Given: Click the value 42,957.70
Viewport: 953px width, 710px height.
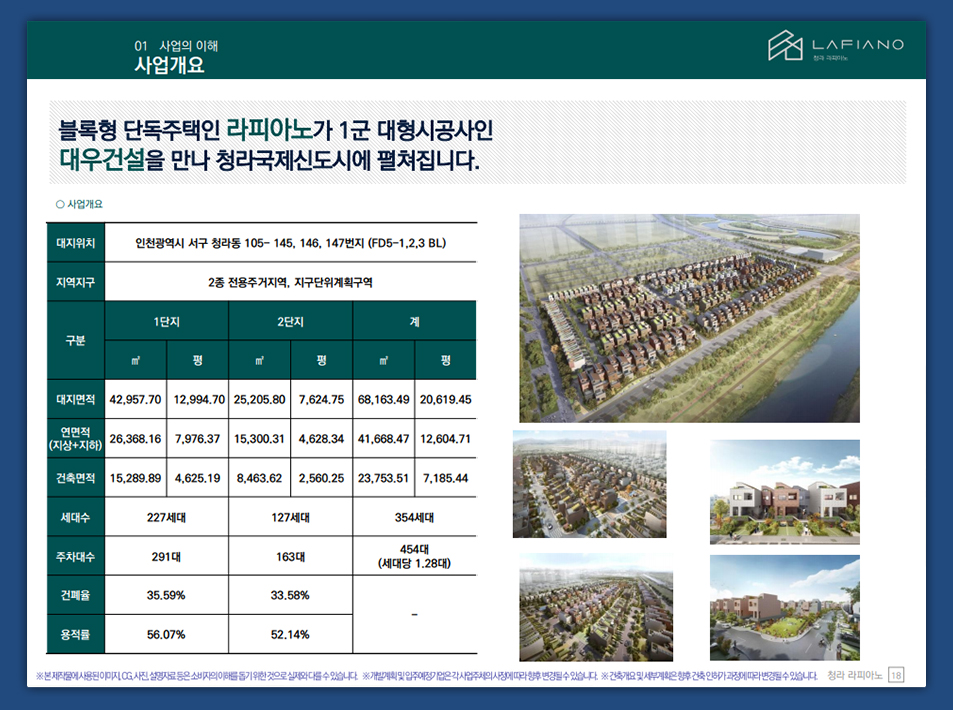Looking at the screenshot, I should point(136,399).
